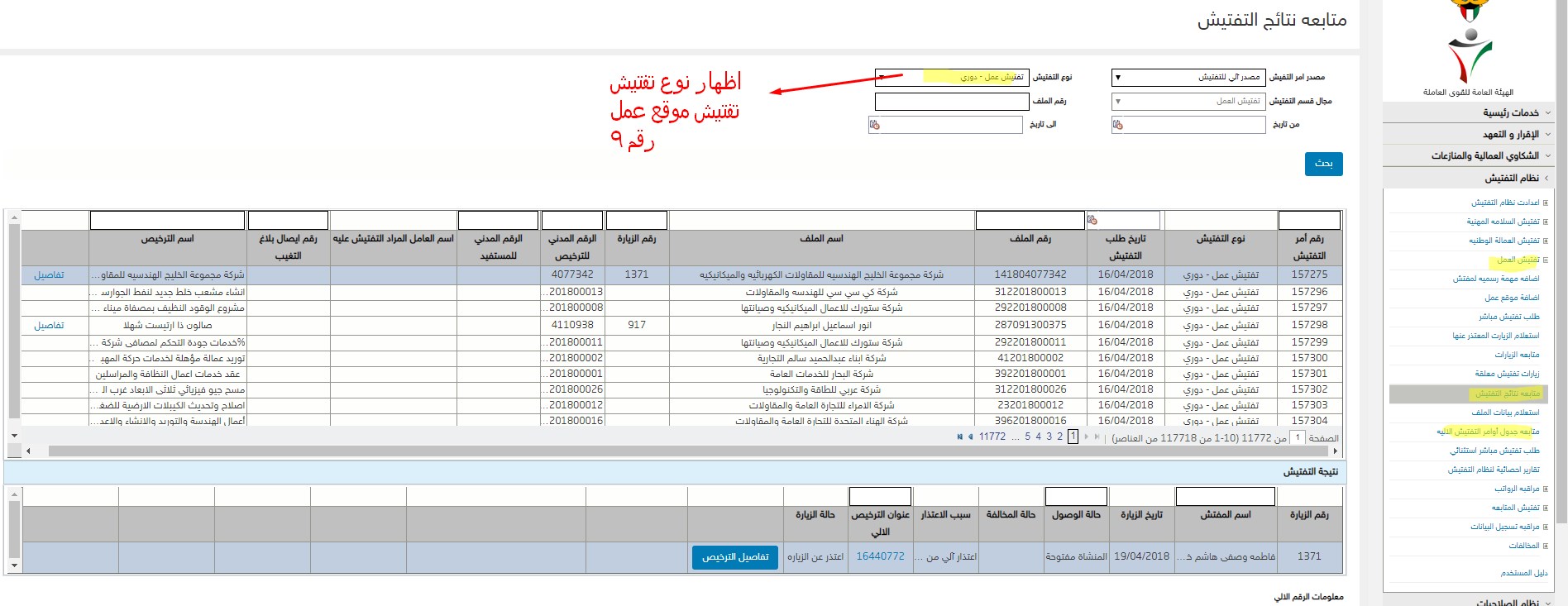Viewport: 1568px width, 606px height.
Task: Open استعلام الزيارات المعتذر عنها item
Action: click(x=1496, y=336)
